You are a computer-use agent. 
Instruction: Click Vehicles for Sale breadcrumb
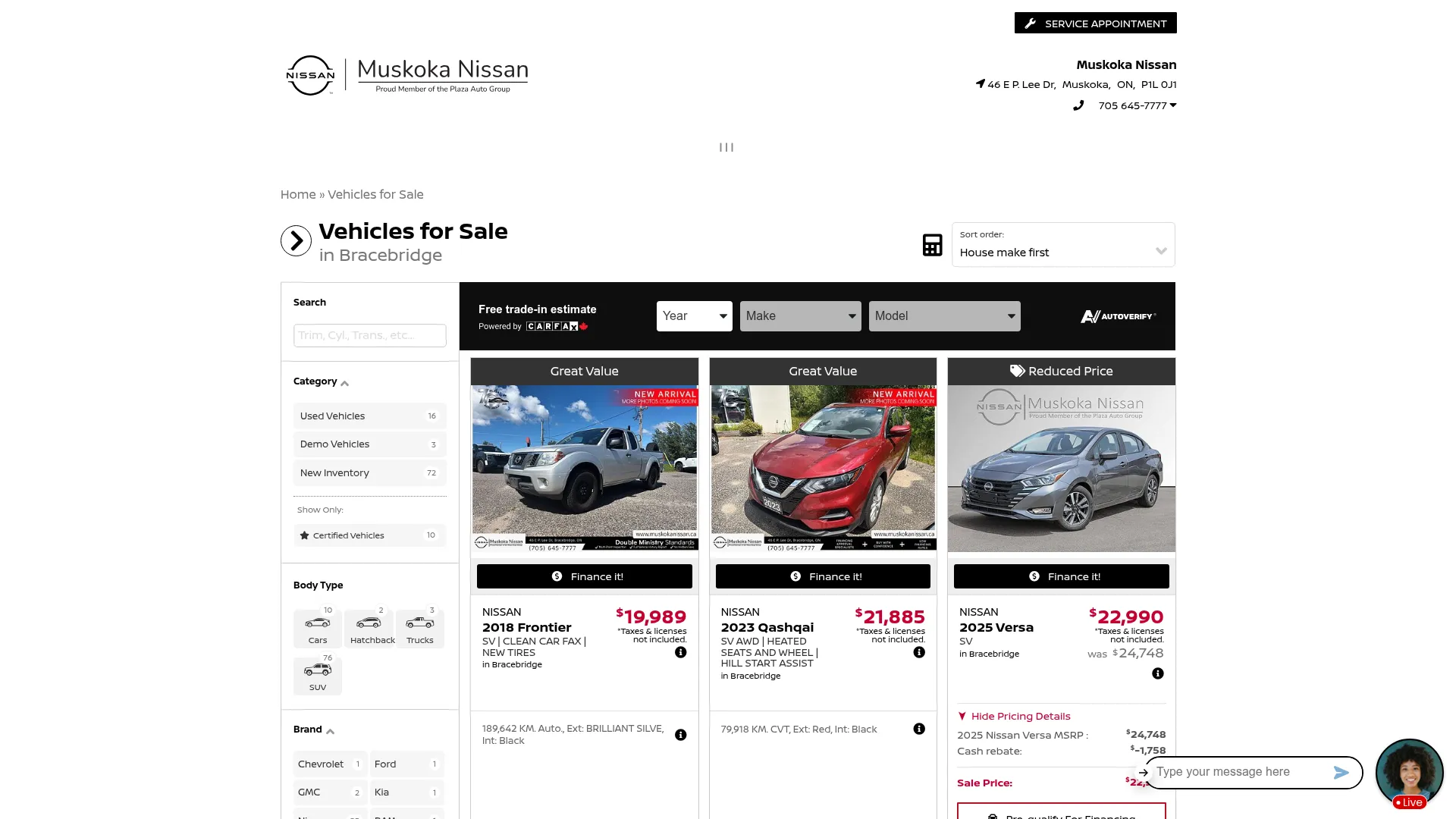click(375, 195)
